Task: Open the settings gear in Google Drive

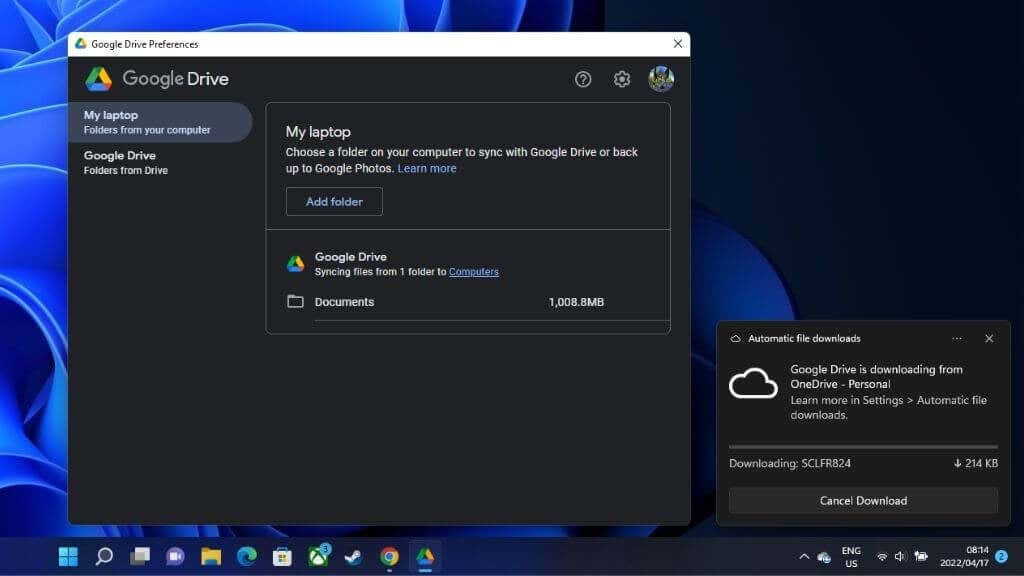Action: [x=622, y=79]
